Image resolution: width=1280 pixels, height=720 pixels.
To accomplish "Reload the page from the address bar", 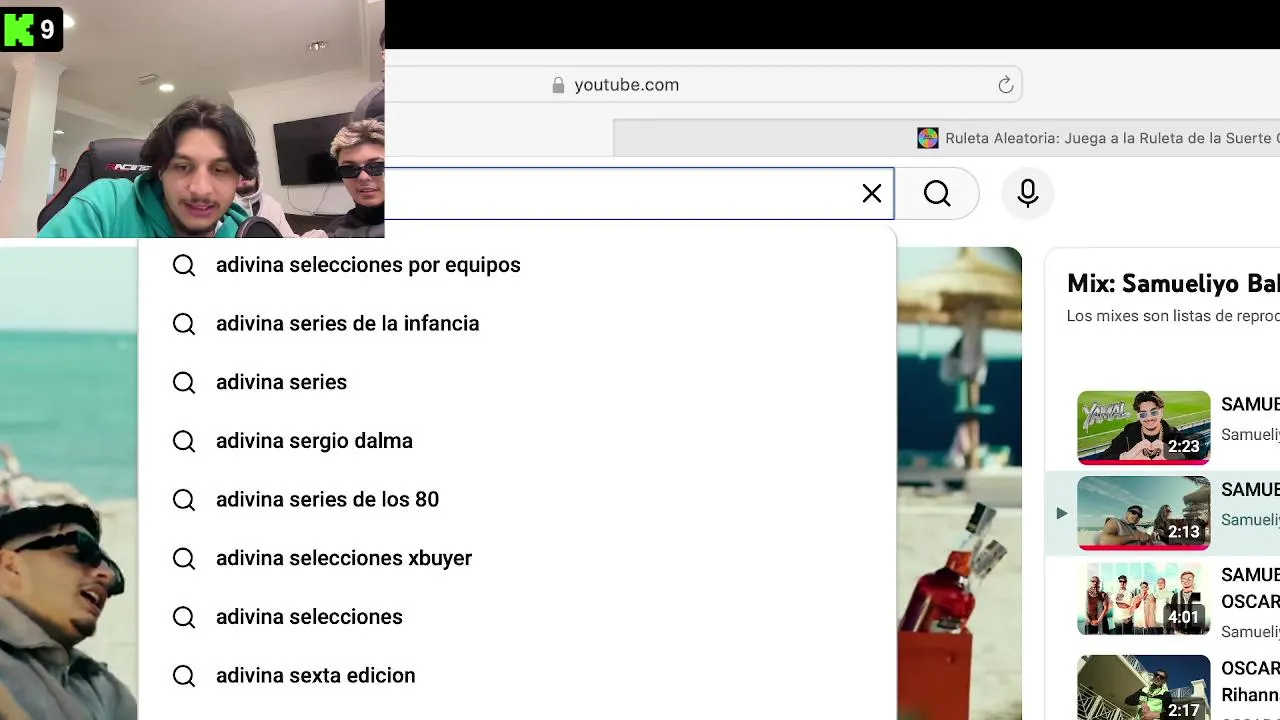I will [x=1006, y=85].
